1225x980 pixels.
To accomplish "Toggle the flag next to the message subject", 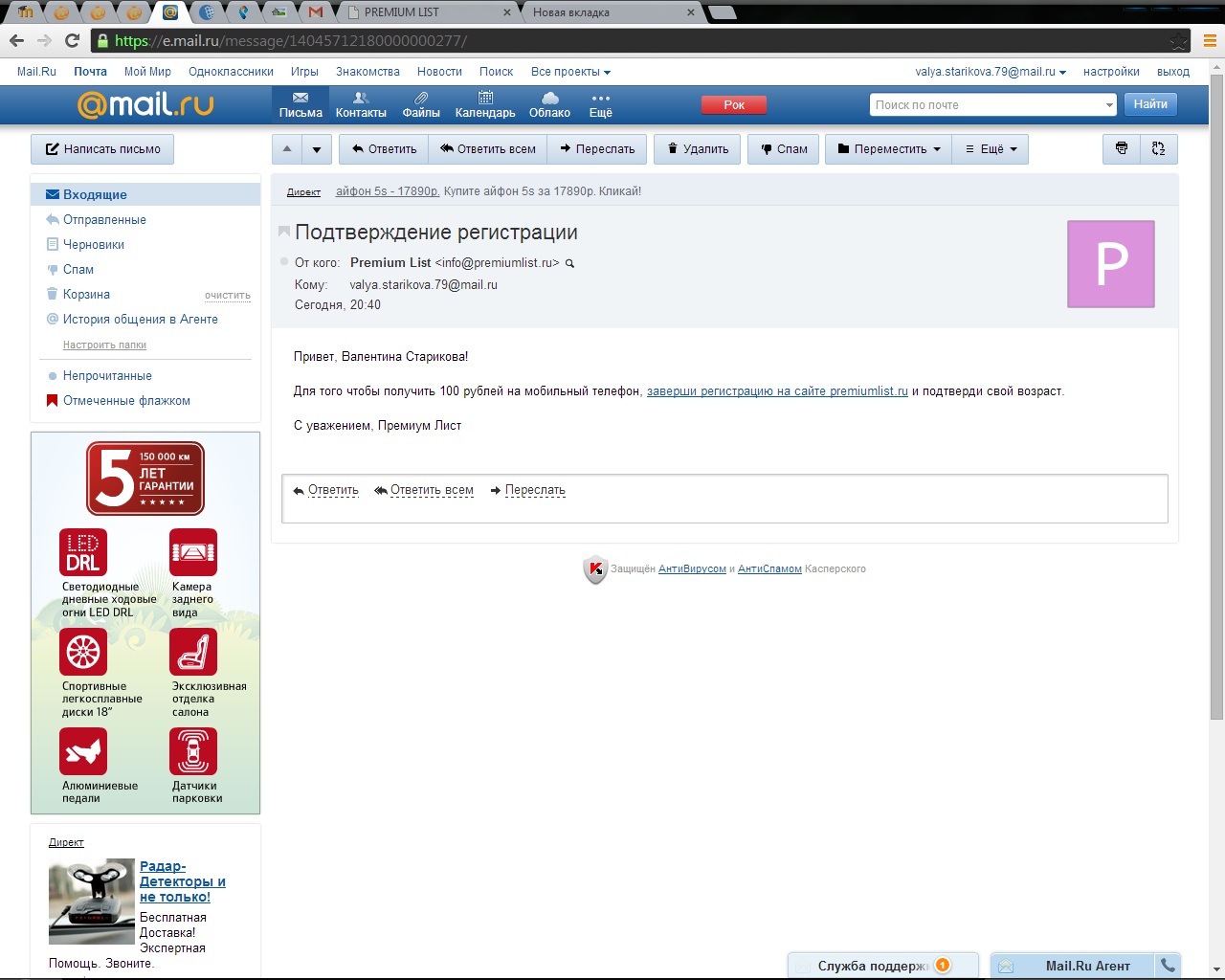I will pos(284,232).
